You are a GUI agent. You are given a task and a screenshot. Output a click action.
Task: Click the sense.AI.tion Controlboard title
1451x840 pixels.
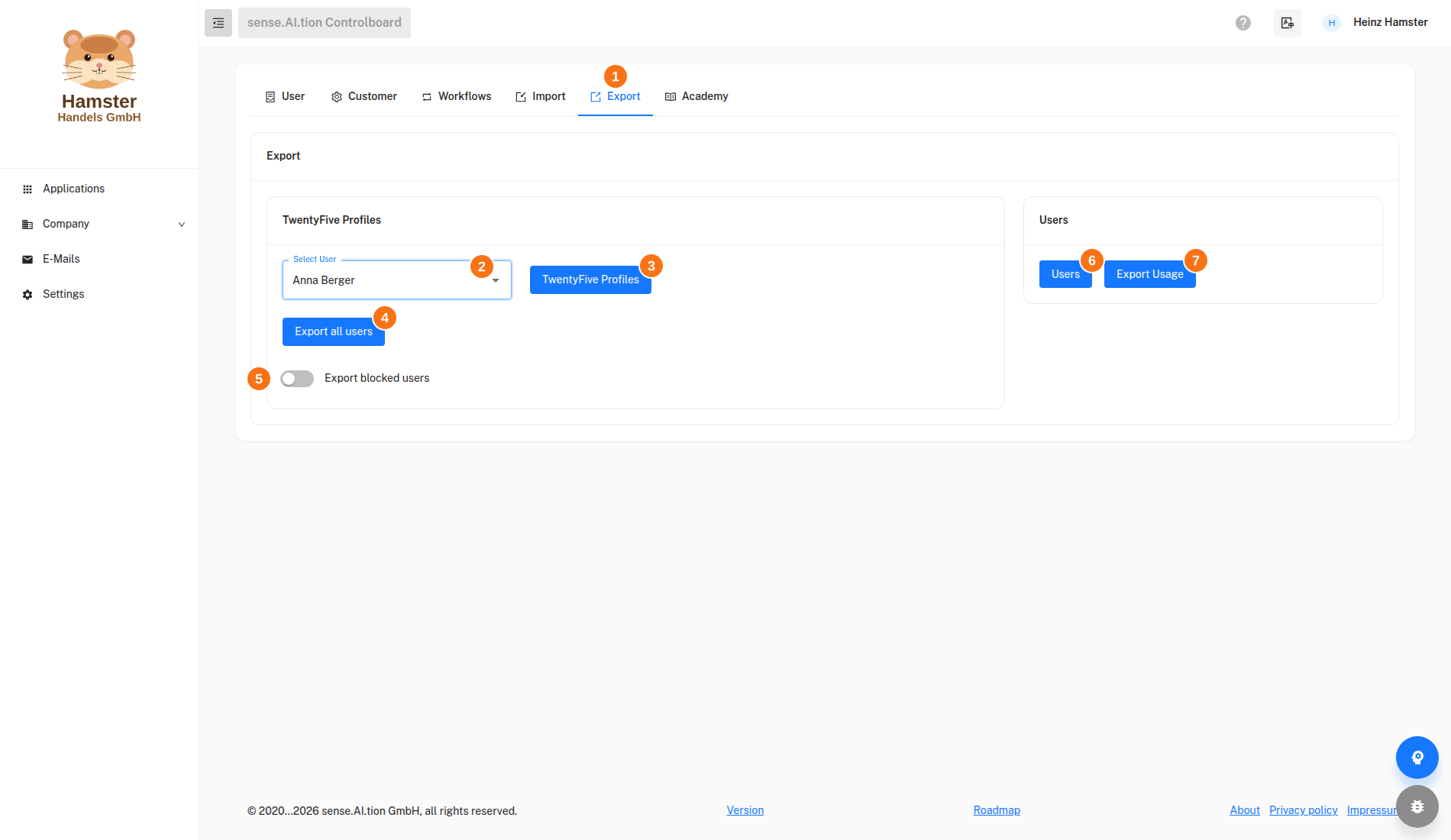(x=325, y=23)
